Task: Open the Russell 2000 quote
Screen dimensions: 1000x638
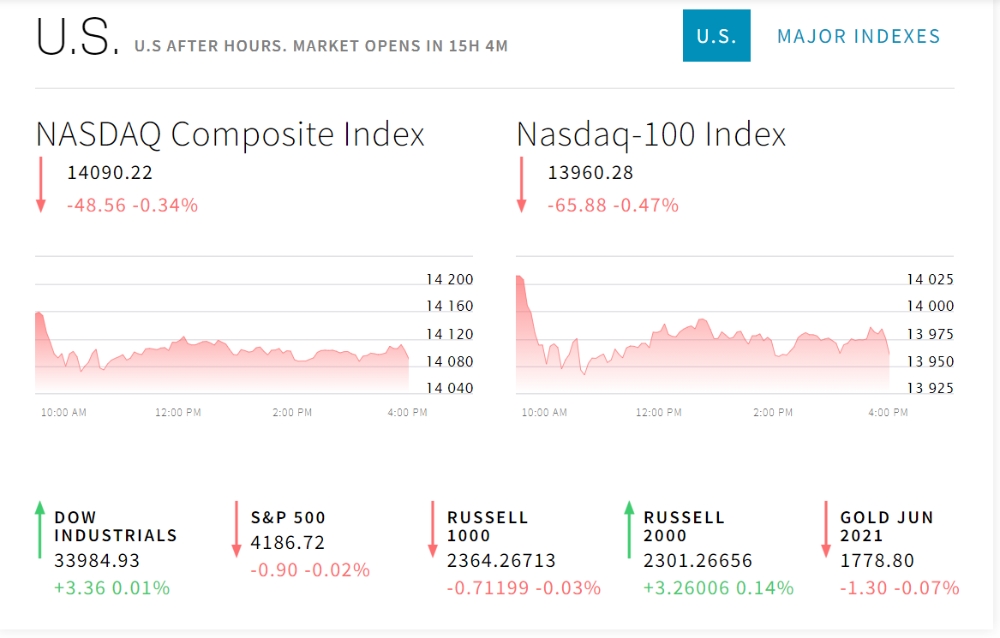Action: coord(684,526)
